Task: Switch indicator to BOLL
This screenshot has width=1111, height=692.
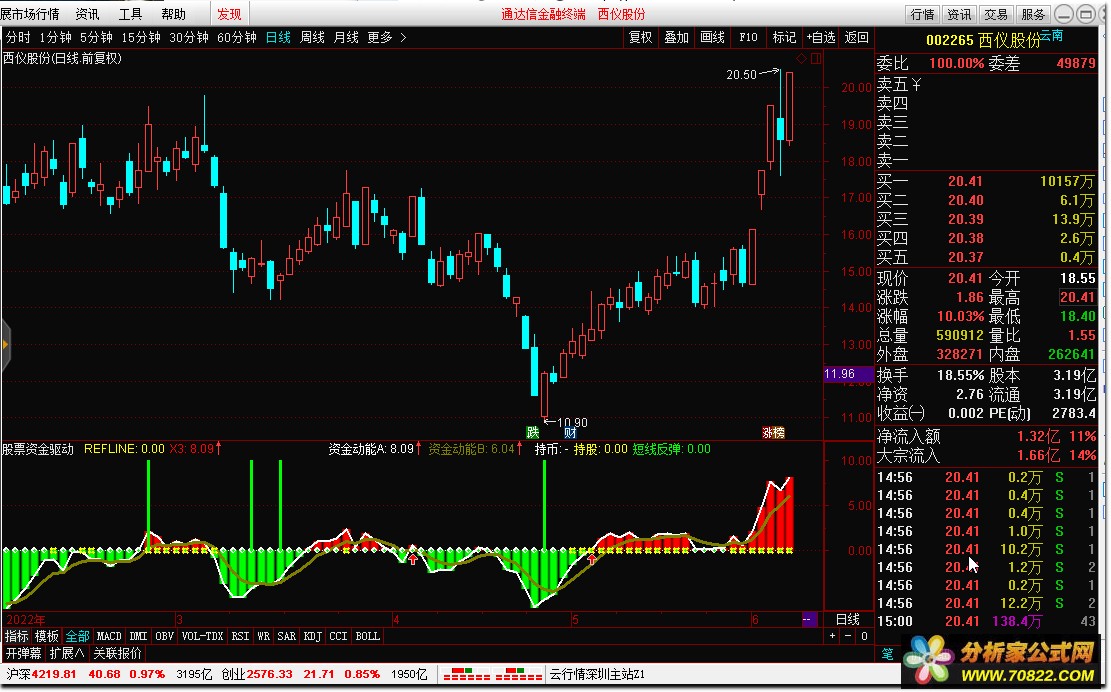Action: (x=367, y=636)
